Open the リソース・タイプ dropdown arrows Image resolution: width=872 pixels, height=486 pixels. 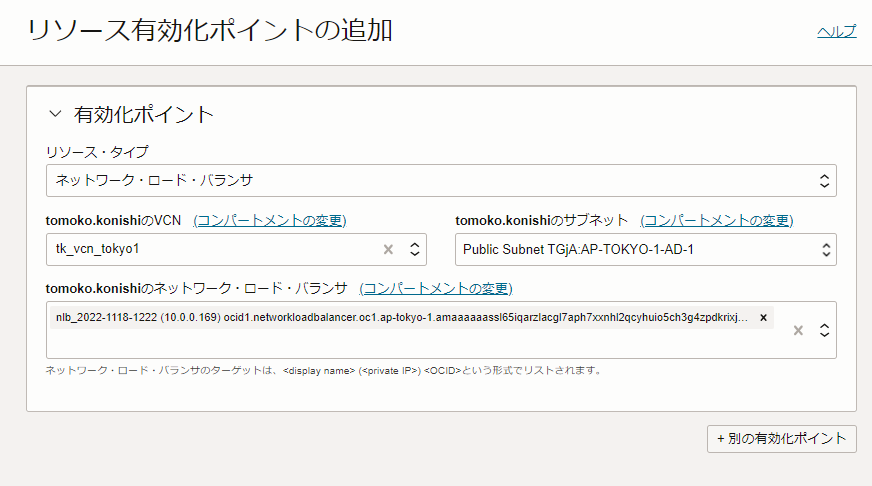point(824,181)
